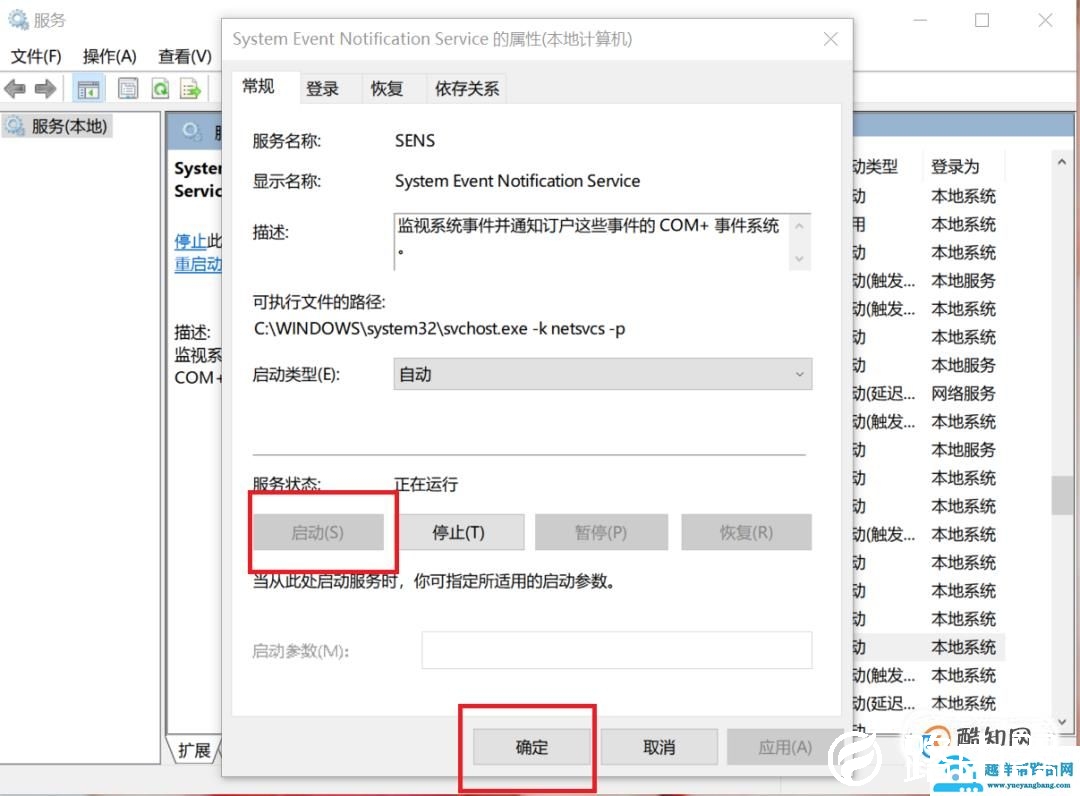The height and width of the screenshot is (796, 1080).
Task: Click the Export List toolbar icon
Action: pyautogui.click(x=189, y=88)
